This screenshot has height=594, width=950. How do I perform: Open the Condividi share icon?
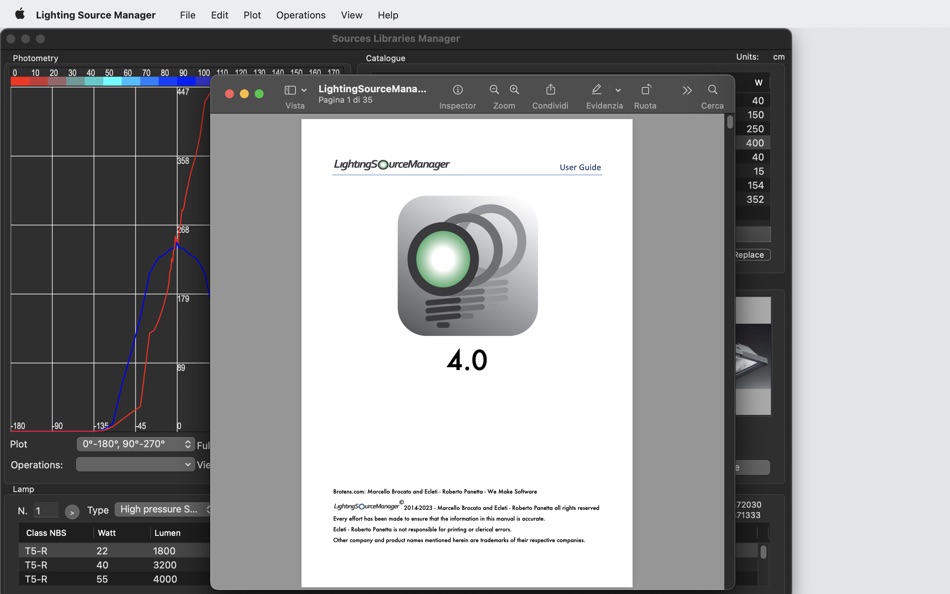coord(550,90)
